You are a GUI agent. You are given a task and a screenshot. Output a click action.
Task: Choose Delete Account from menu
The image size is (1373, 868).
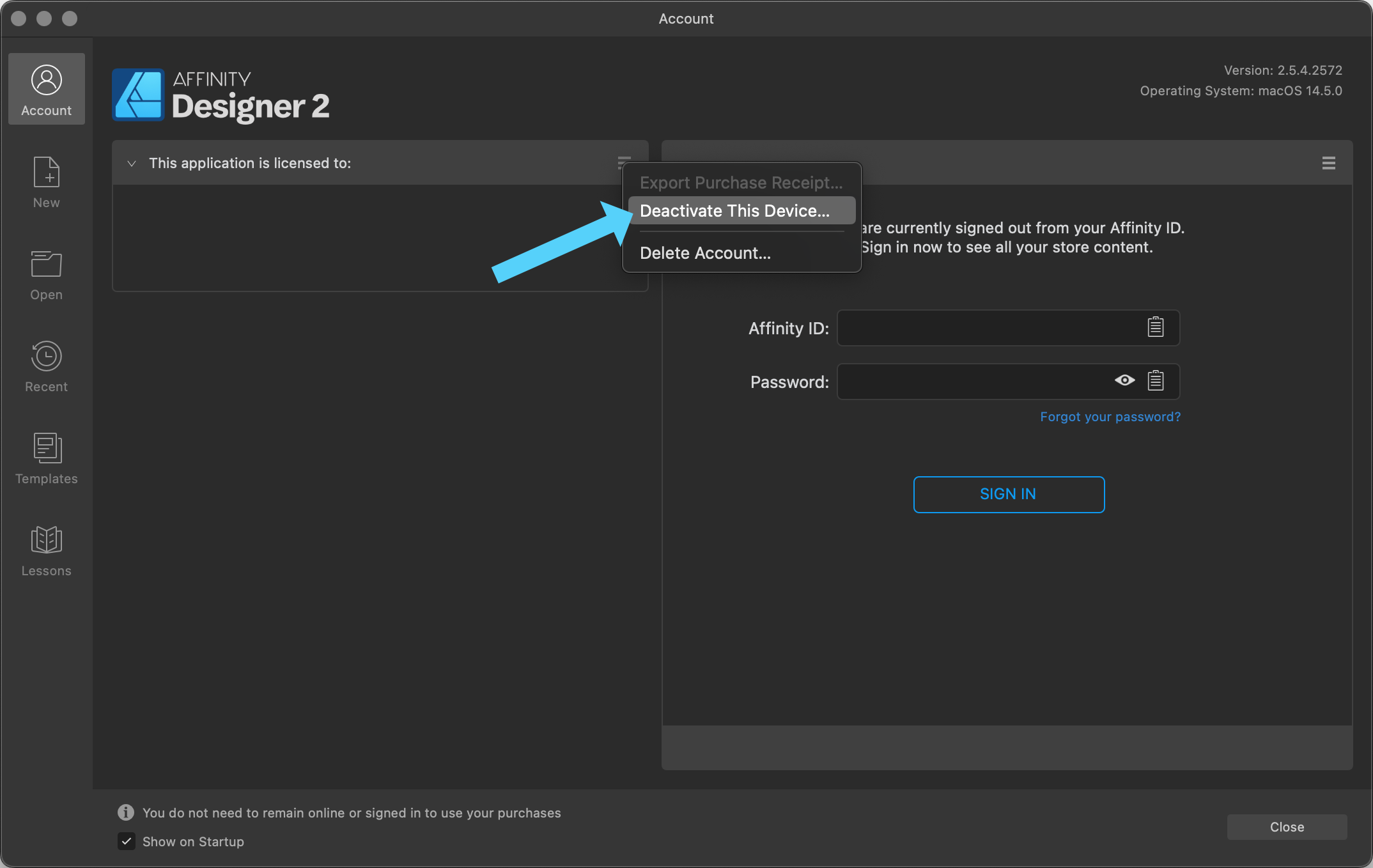(741, 253)
